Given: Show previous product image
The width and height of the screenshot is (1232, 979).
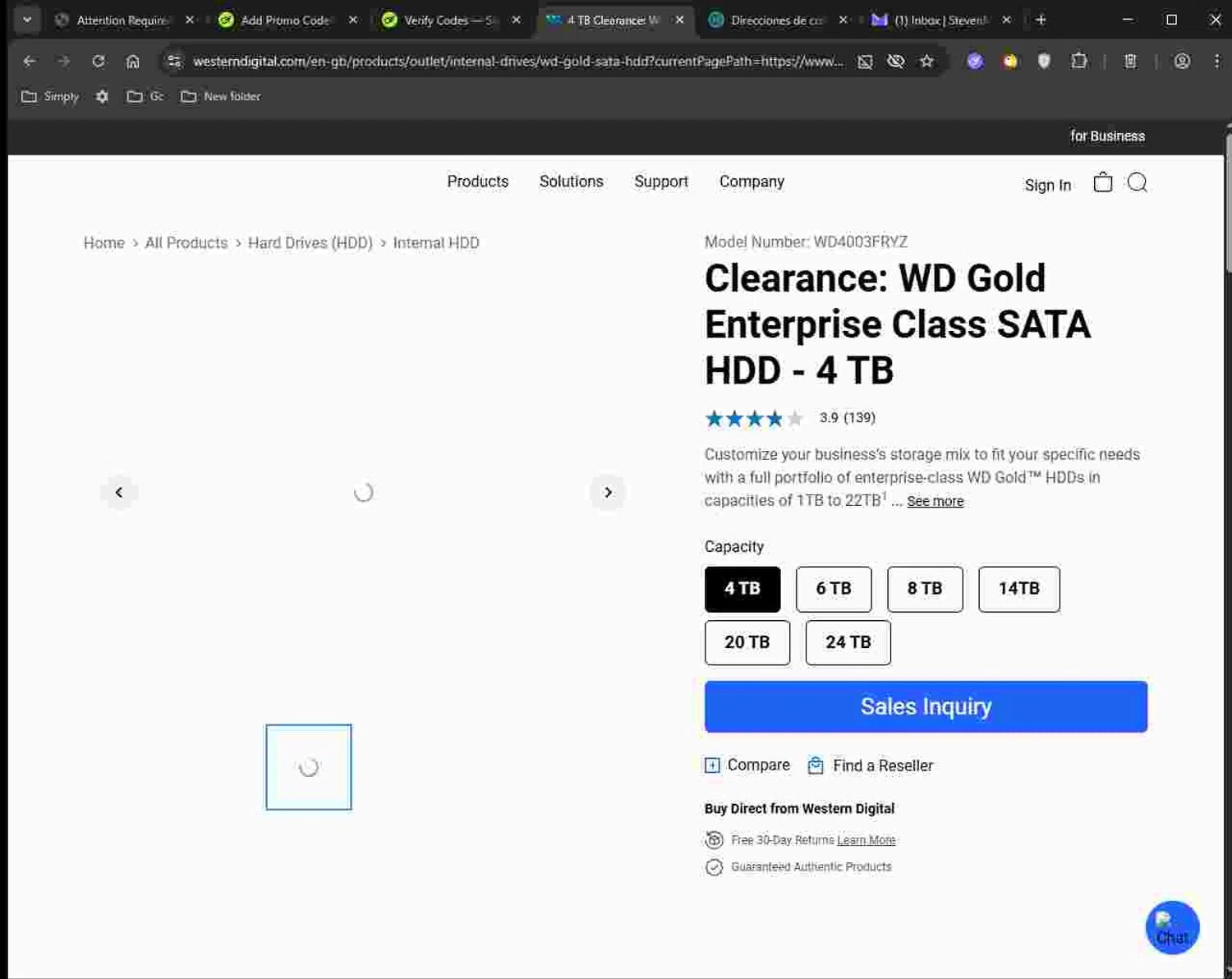Looking at the screenshot, I should (119, 492).
